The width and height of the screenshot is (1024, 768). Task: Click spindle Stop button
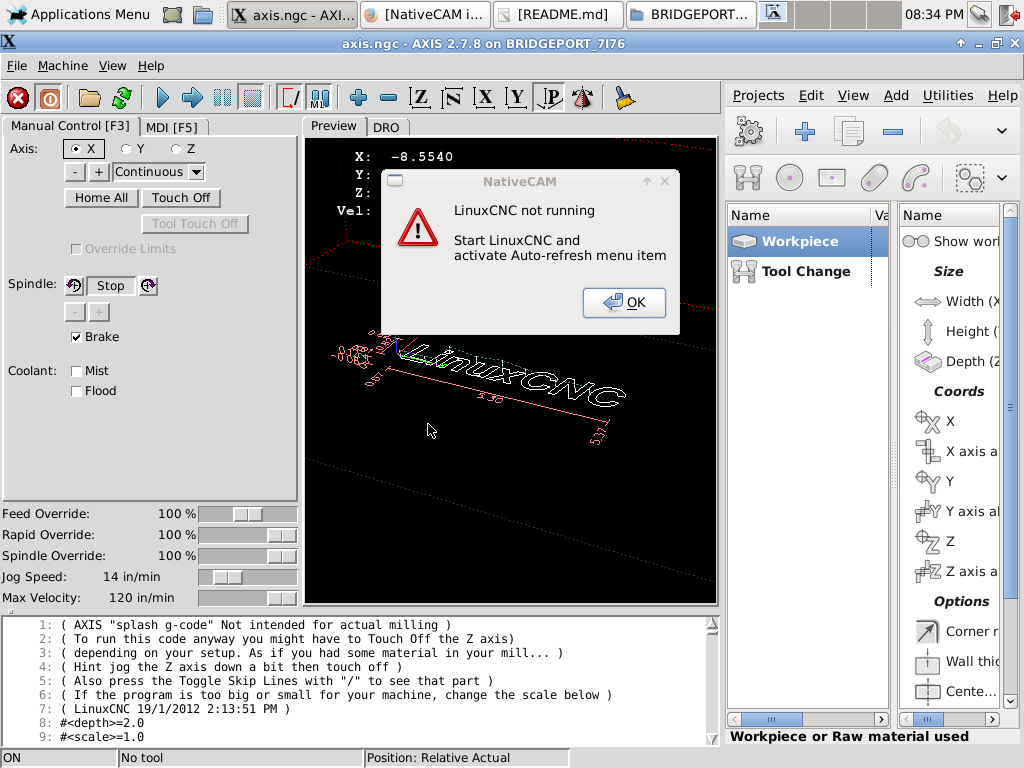(x=110, y=286)
